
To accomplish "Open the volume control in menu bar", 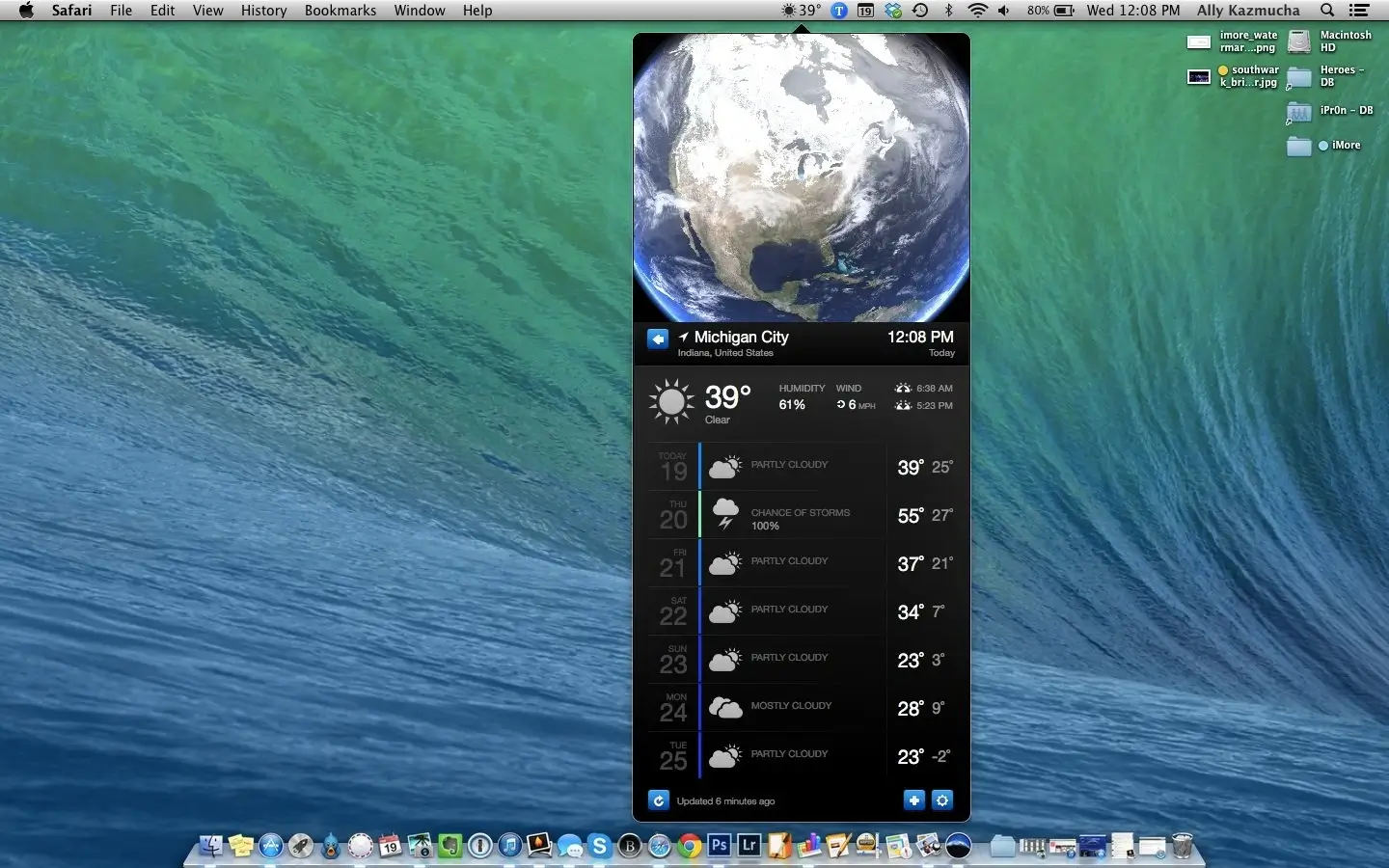I will (x=1004, y=11).
